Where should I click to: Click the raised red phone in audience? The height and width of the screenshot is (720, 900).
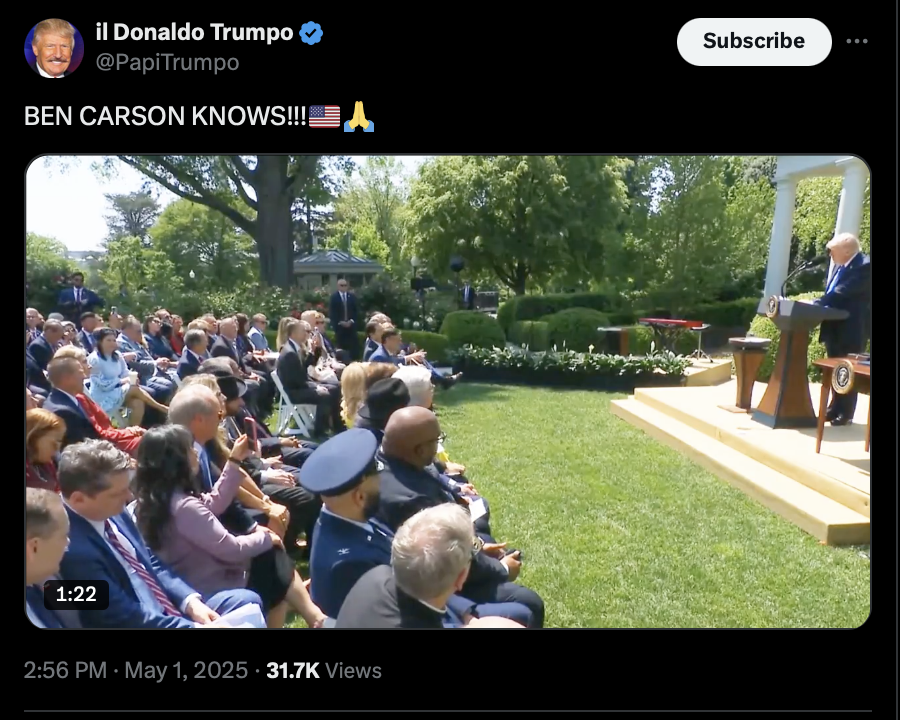[251, 433]
